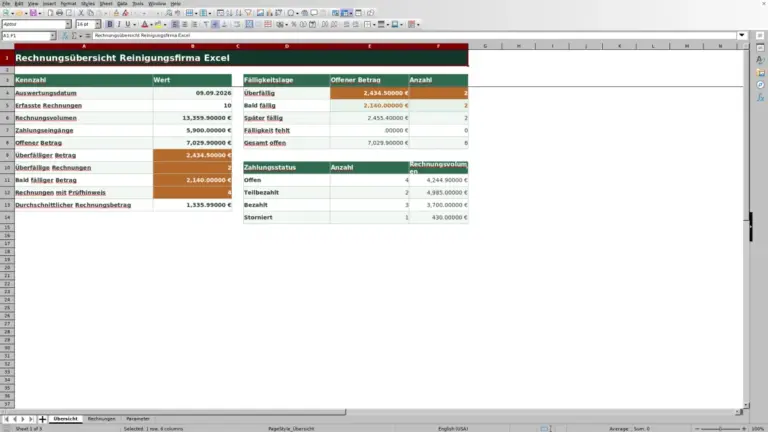
Task: Toggle Italic formatting
Action: pos(119,24)
